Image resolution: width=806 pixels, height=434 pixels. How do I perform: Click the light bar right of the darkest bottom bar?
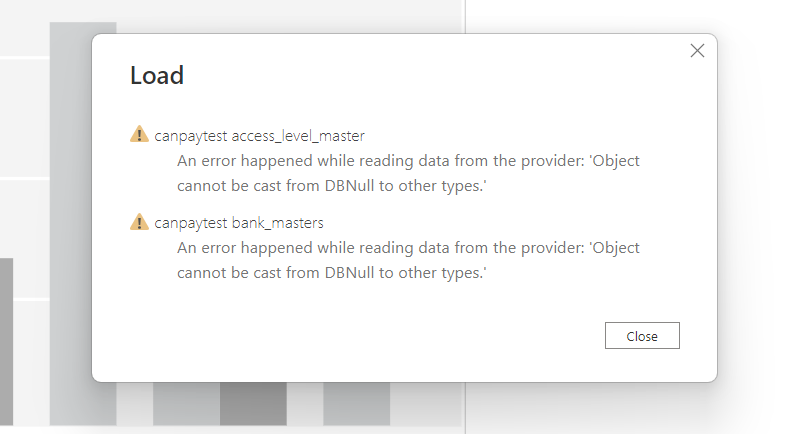pos(356,403)
